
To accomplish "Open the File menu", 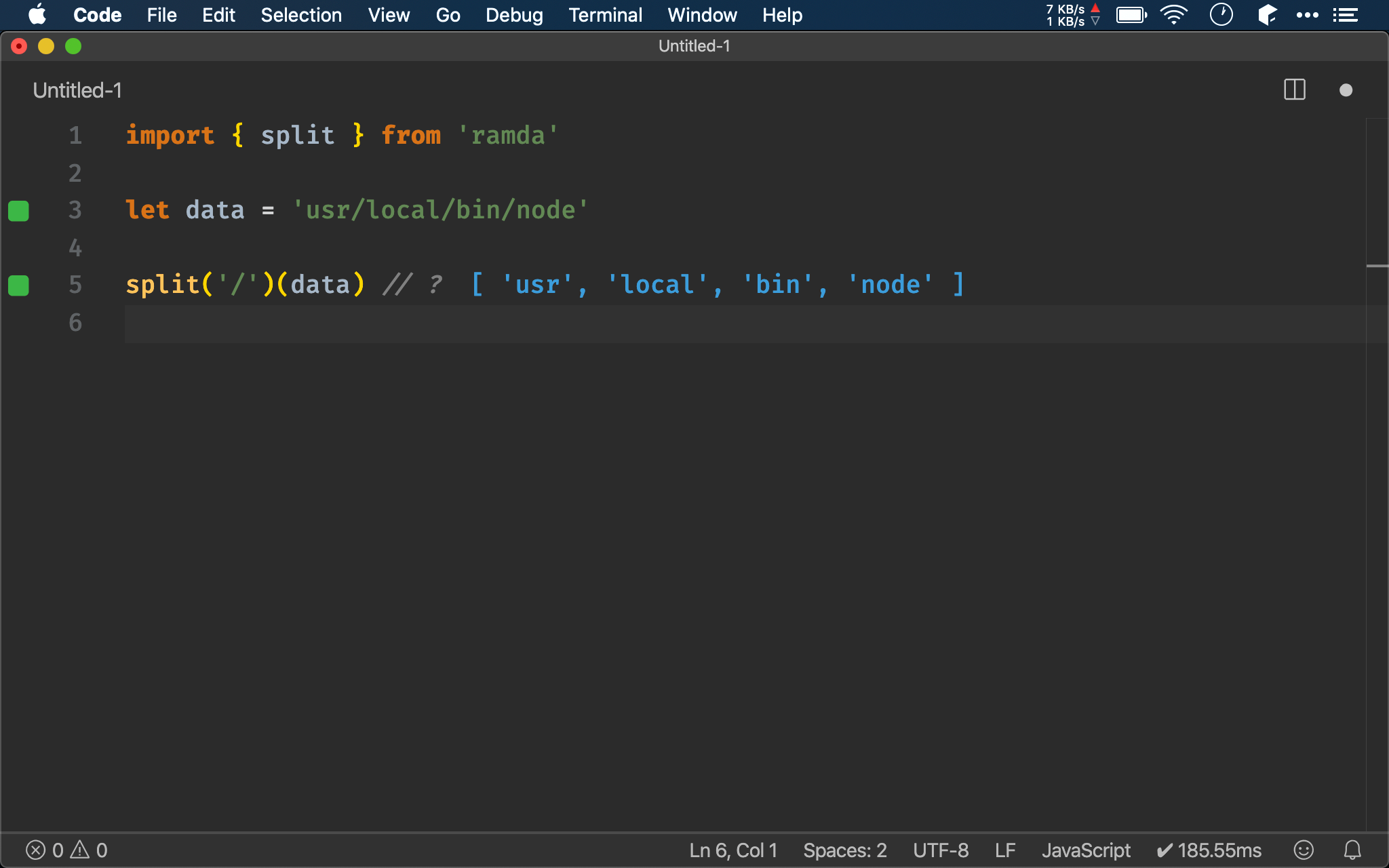I will [x=161, y=15].
